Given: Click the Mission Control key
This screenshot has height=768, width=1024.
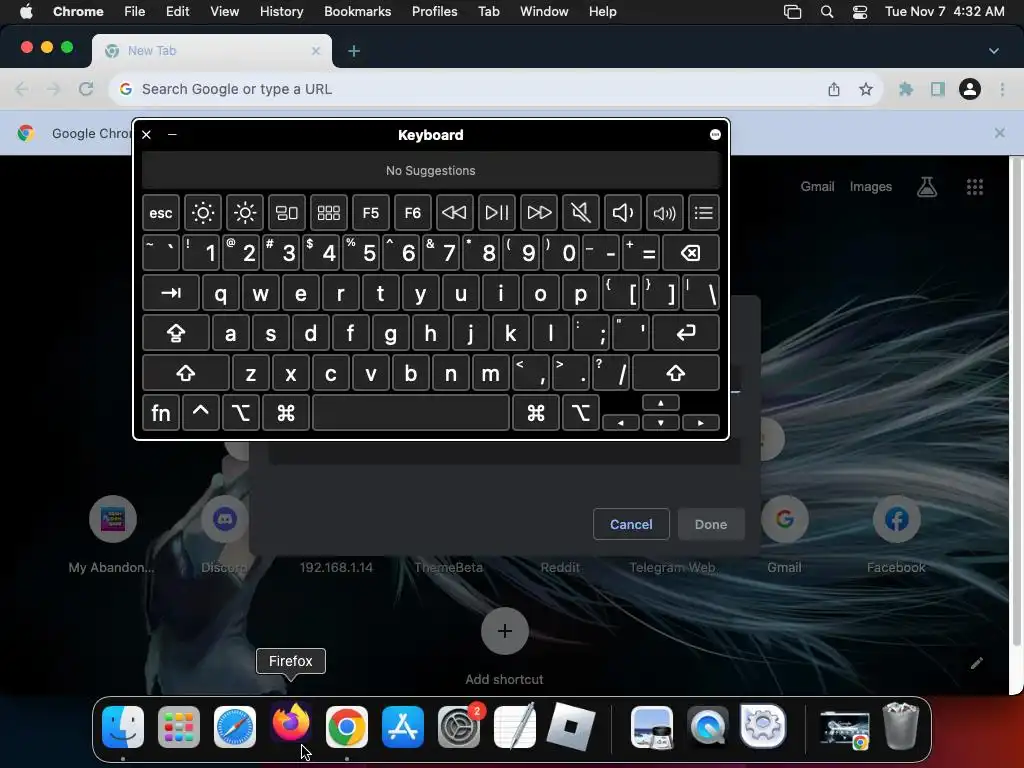Looking at the screenshot, I should (287, 212).
